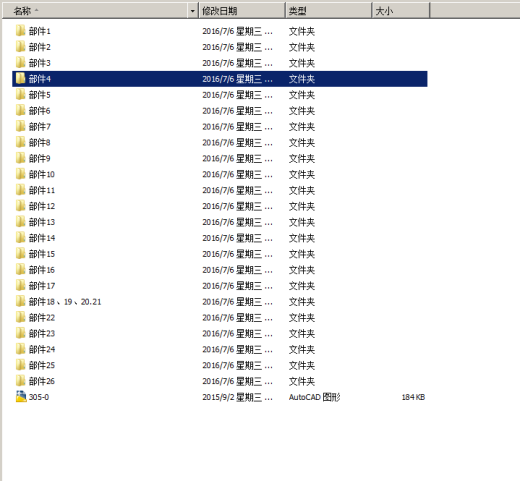Click the 部件14 folder icon
Screen dimensions: 520x481
(20, 238)
